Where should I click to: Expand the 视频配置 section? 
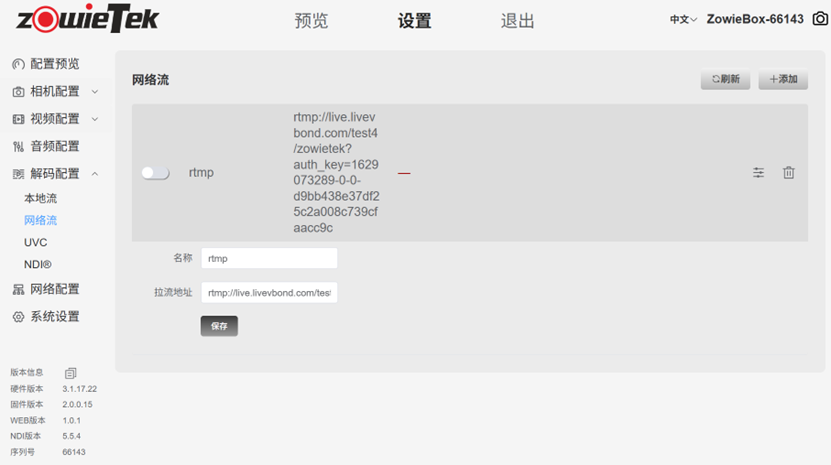[54, 119]
